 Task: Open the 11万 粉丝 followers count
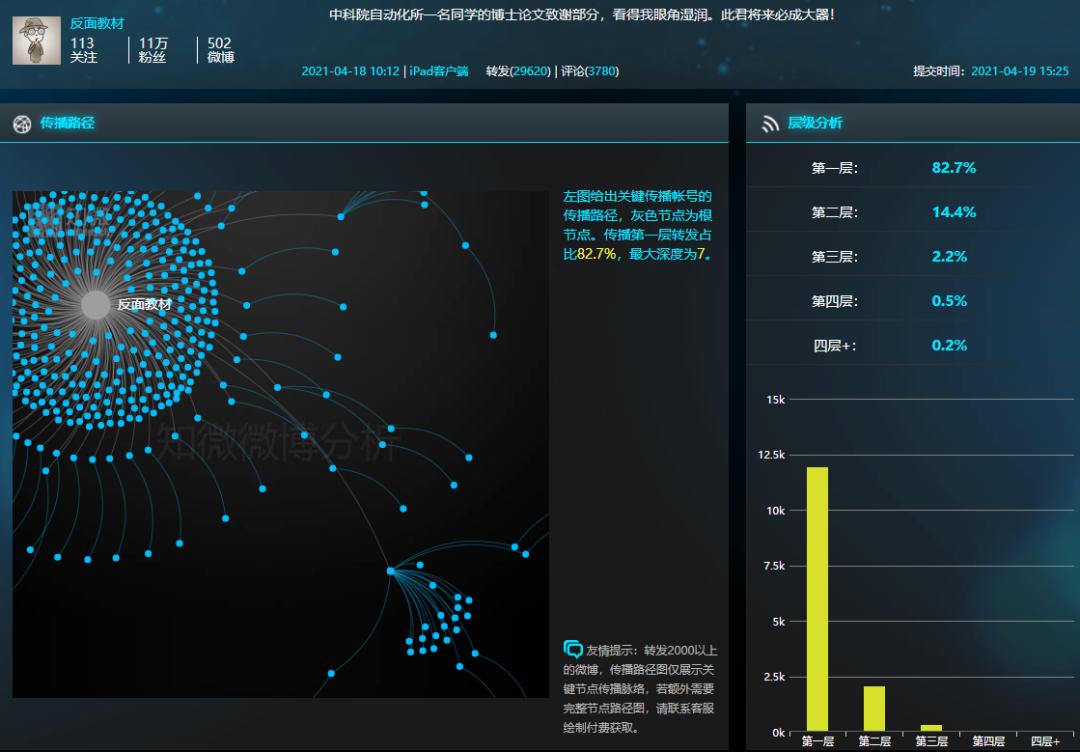pos(153,50)
